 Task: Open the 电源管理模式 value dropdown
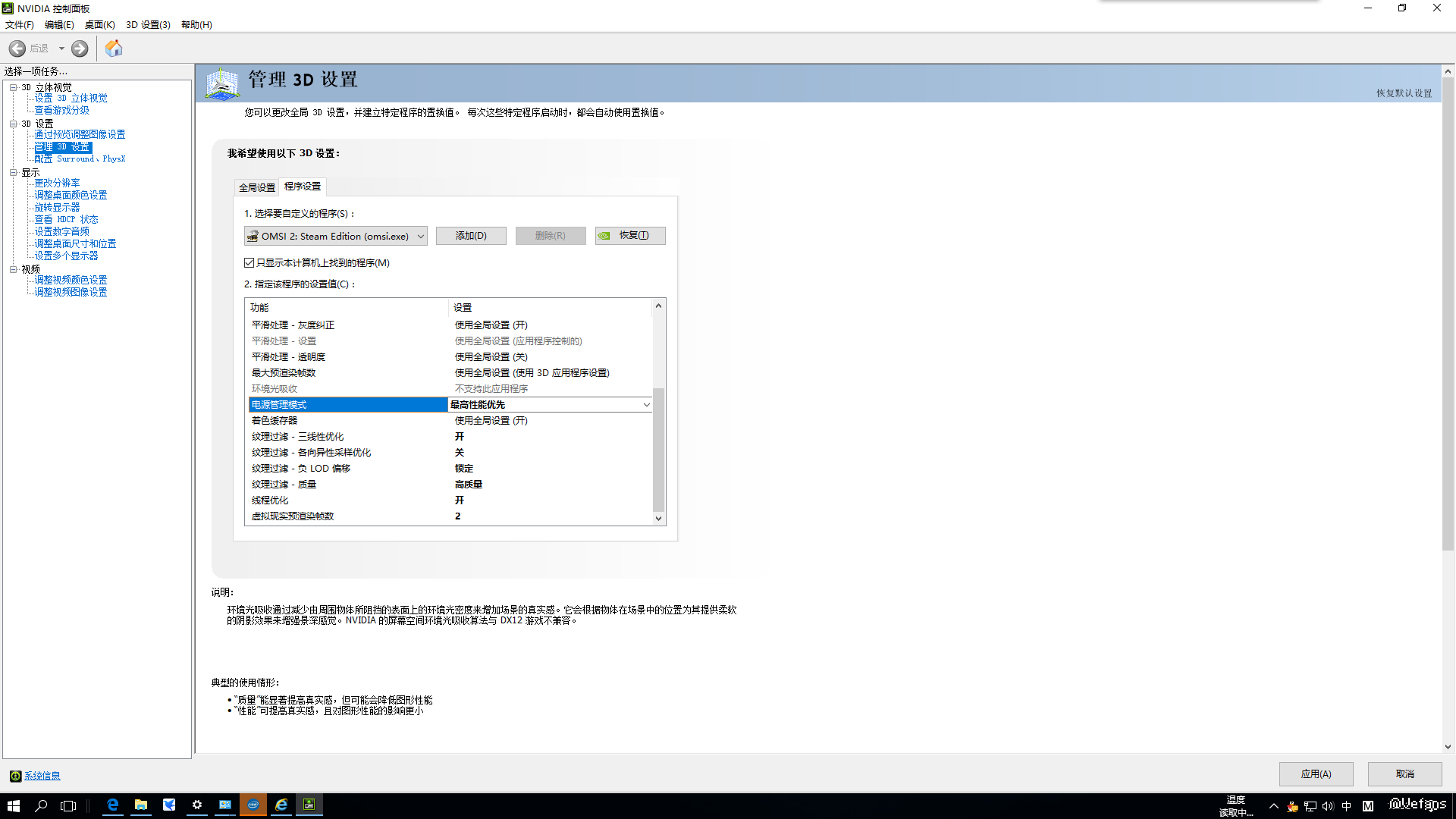[x=646, y=405]
